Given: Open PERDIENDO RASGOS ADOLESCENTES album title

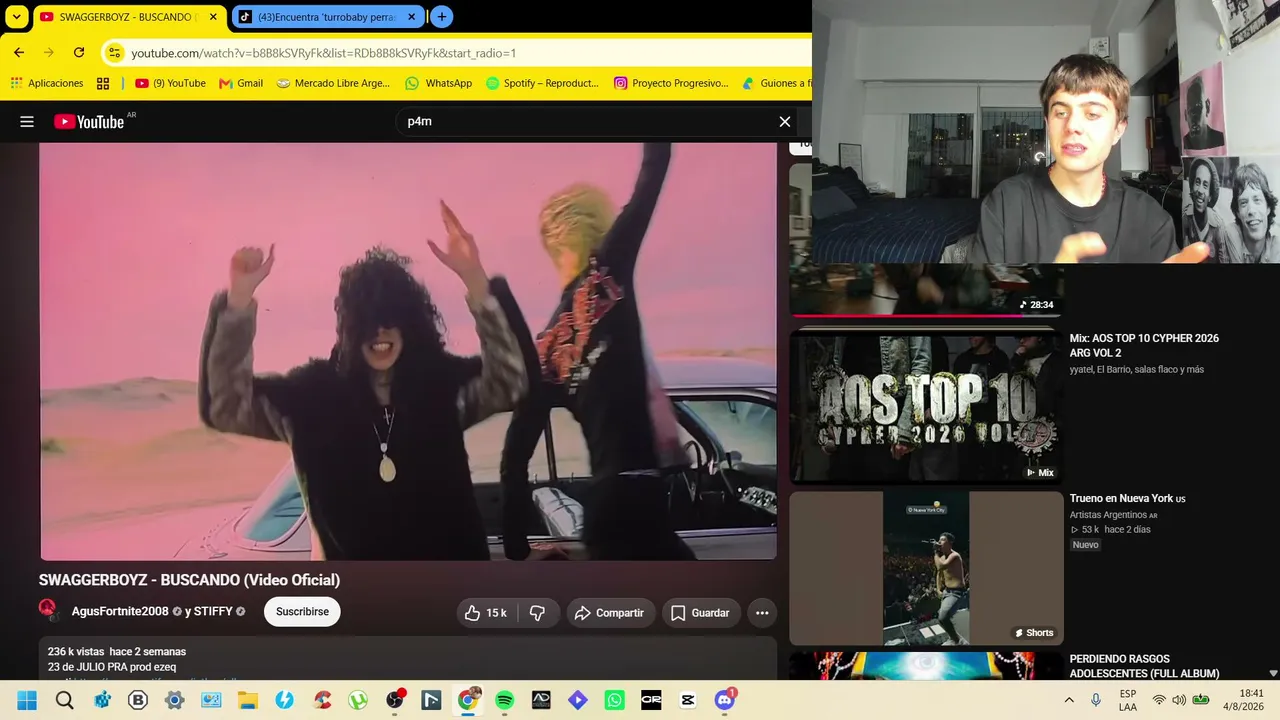Looking at the screenshot, I should click(1144, 666).
